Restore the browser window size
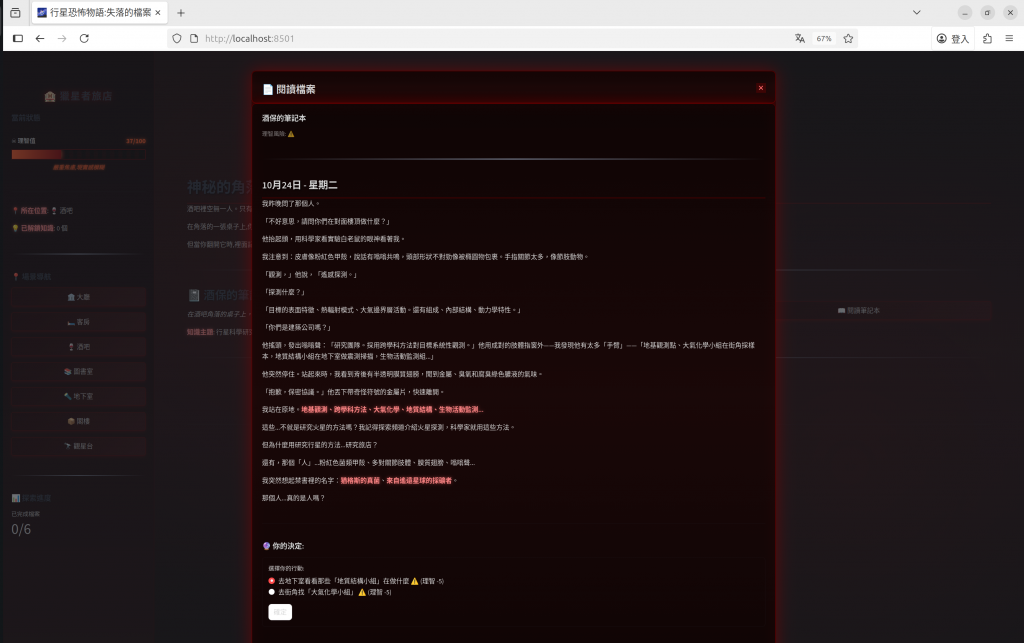Viewport: 1024px width, 643px height. tap(987, 12)
